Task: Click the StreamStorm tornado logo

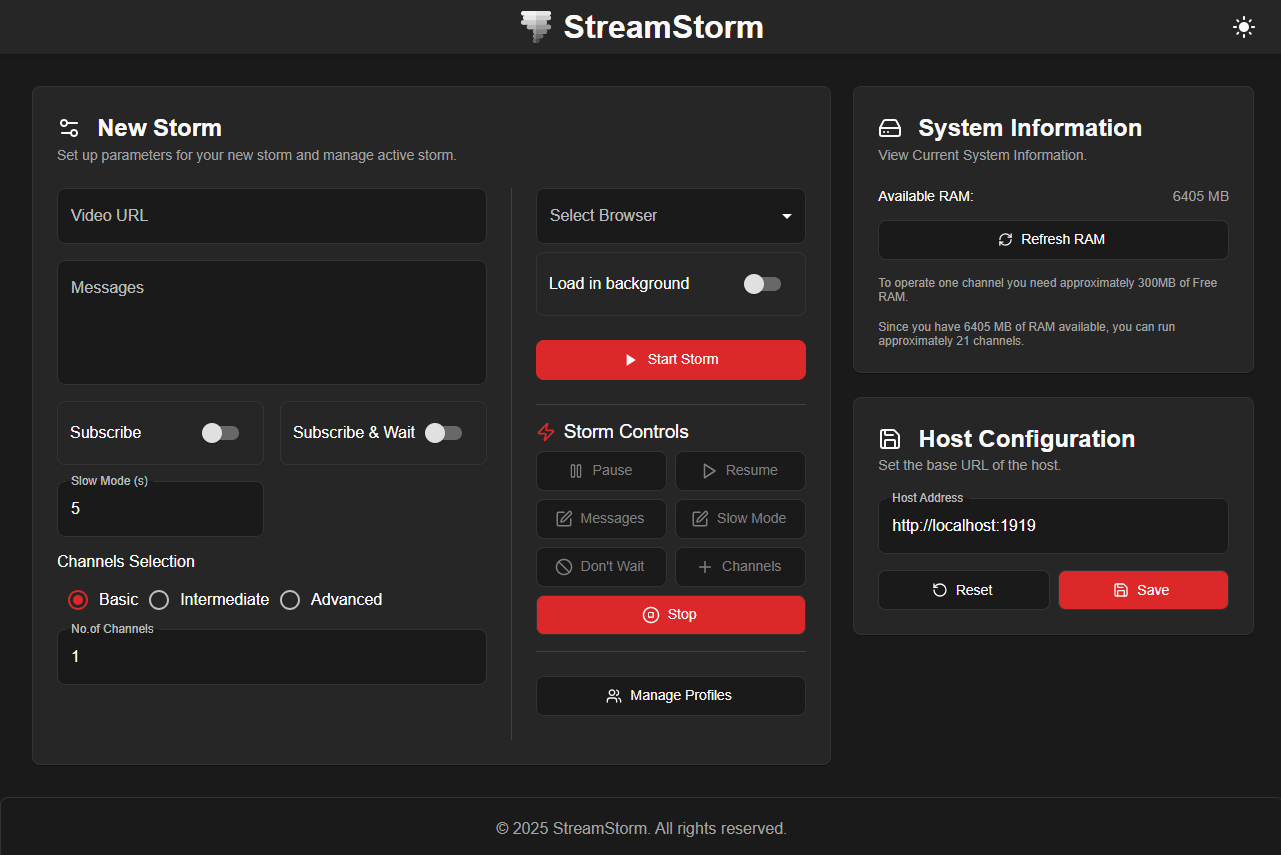Action: click(537, 27)
